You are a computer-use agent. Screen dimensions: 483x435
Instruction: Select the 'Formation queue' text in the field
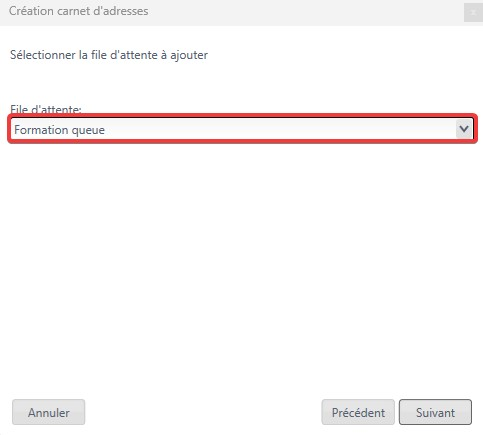tap(59, 130)
